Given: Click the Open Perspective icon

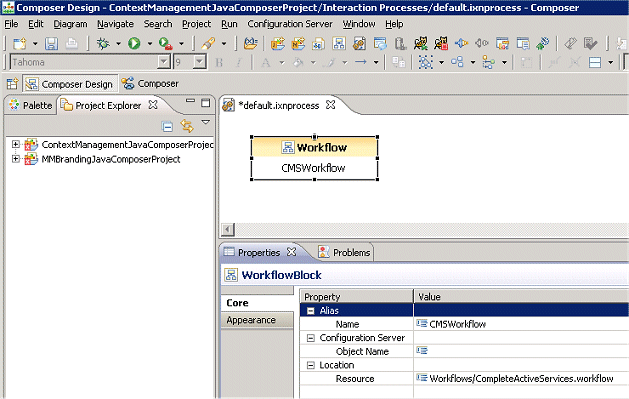Looking at the screenshot, I should click(12, 84).
